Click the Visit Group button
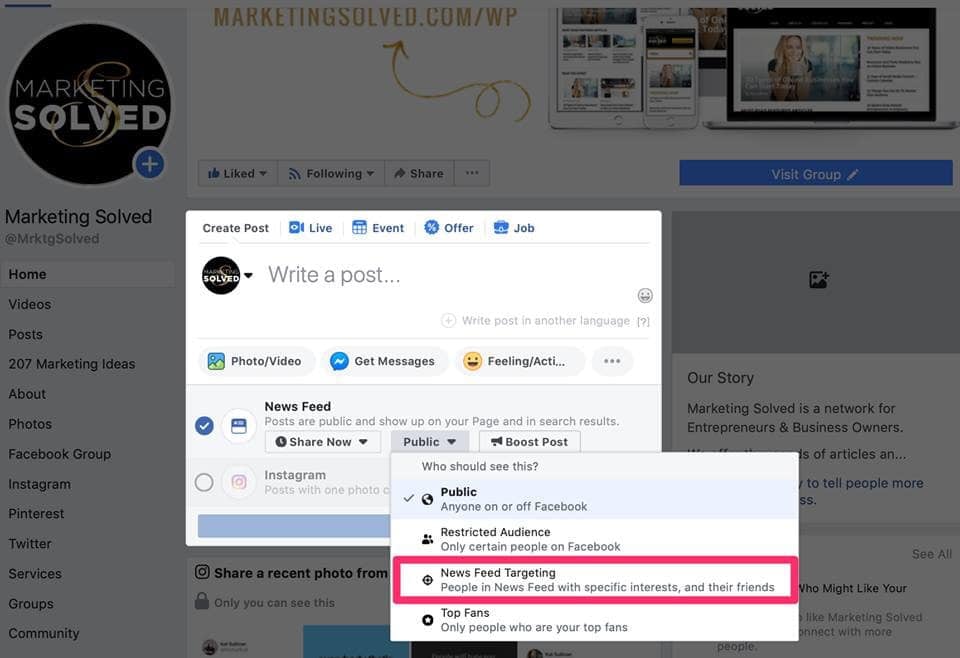This screenshot has width=960, height=658. 816,174
